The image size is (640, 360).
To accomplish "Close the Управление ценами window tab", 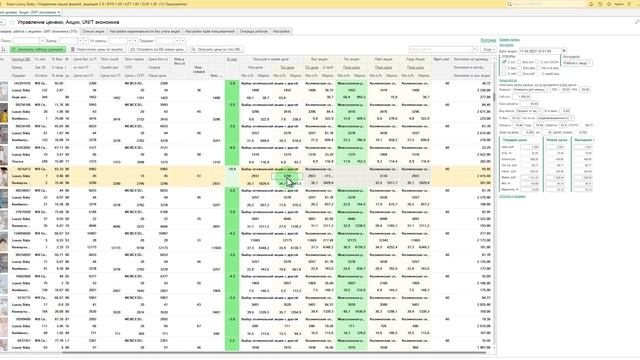I will [x=58, y=12].
